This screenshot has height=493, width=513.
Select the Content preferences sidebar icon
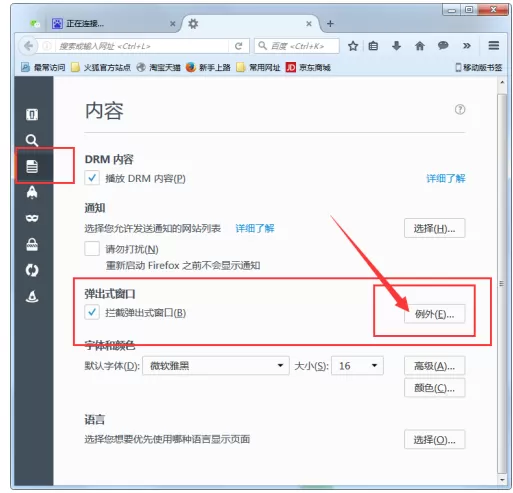click(x=32, y=166)
